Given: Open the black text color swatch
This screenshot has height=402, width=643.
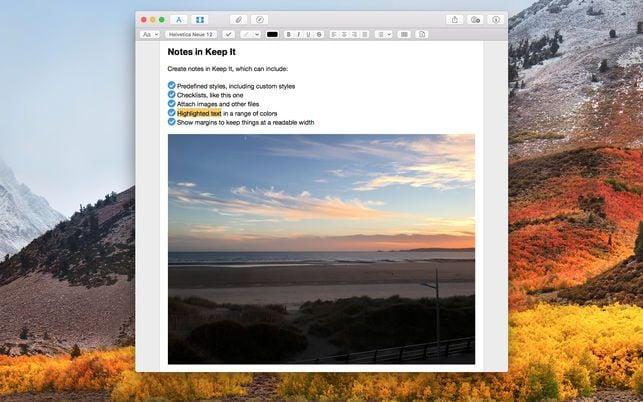Looking at the screenshot, I should (x=272, y=34).
